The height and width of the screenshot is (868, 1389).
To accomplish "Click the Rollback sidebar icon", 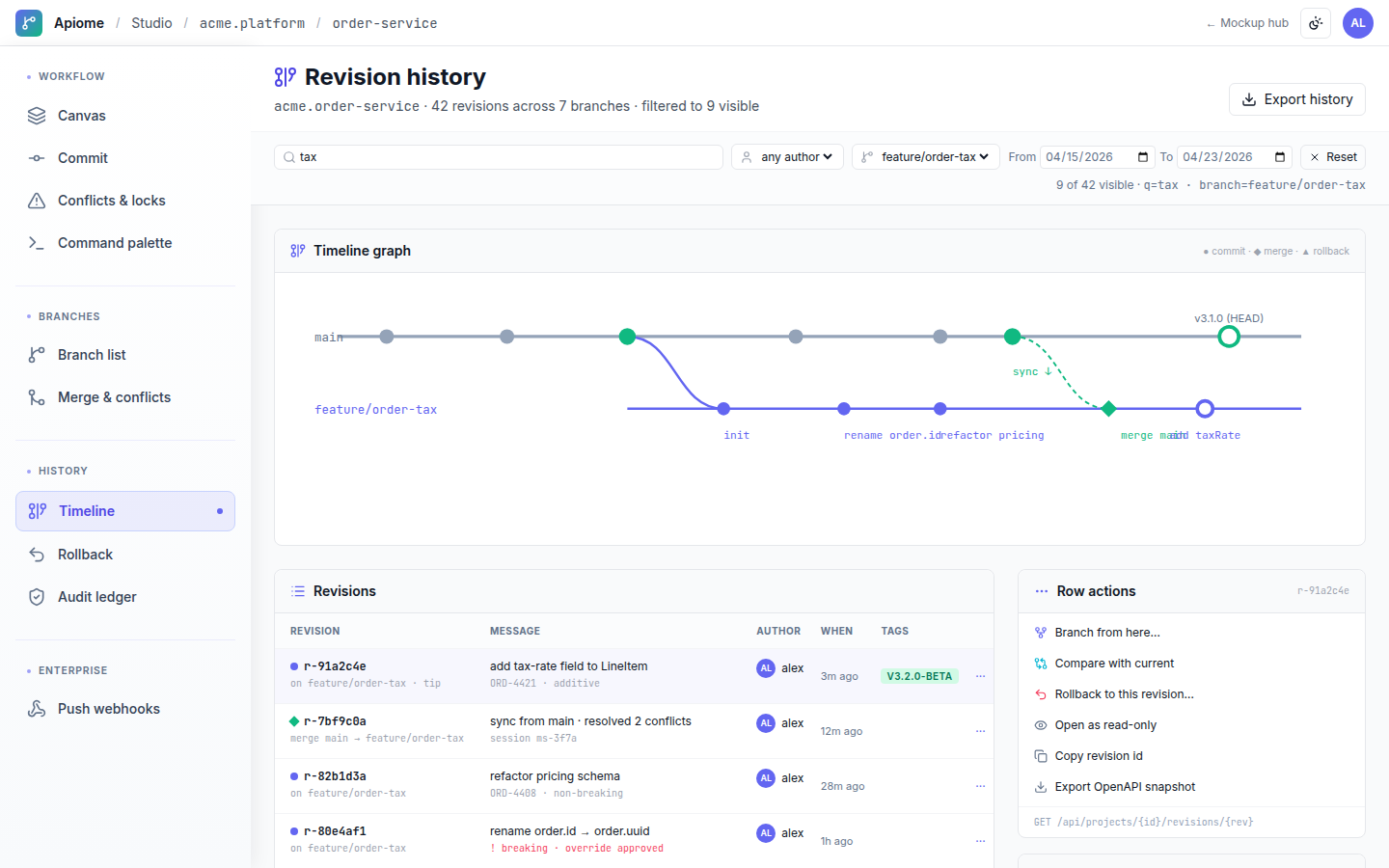I will 37,555.
